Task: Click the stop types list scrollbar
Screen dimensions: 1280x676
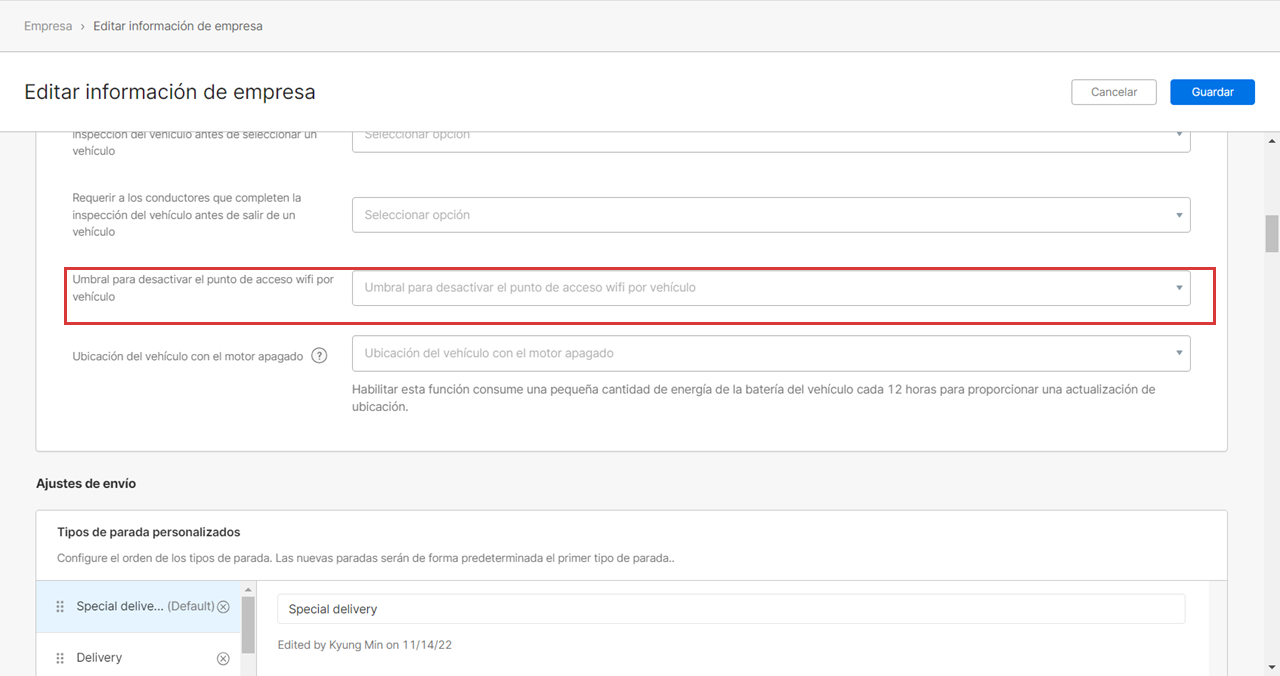Action: coord(247,618)
